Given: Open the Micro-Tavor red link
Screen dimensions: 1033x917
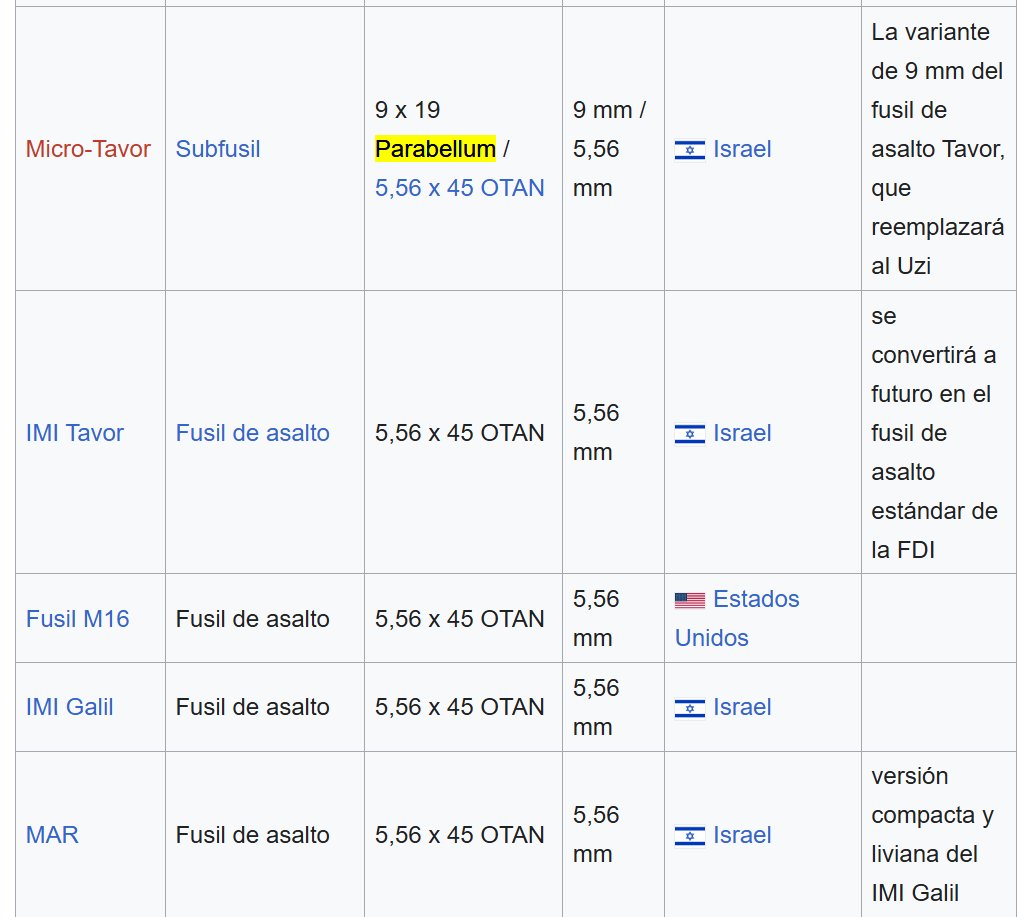Looking at the screenshot, I should (x=88, y=149).
